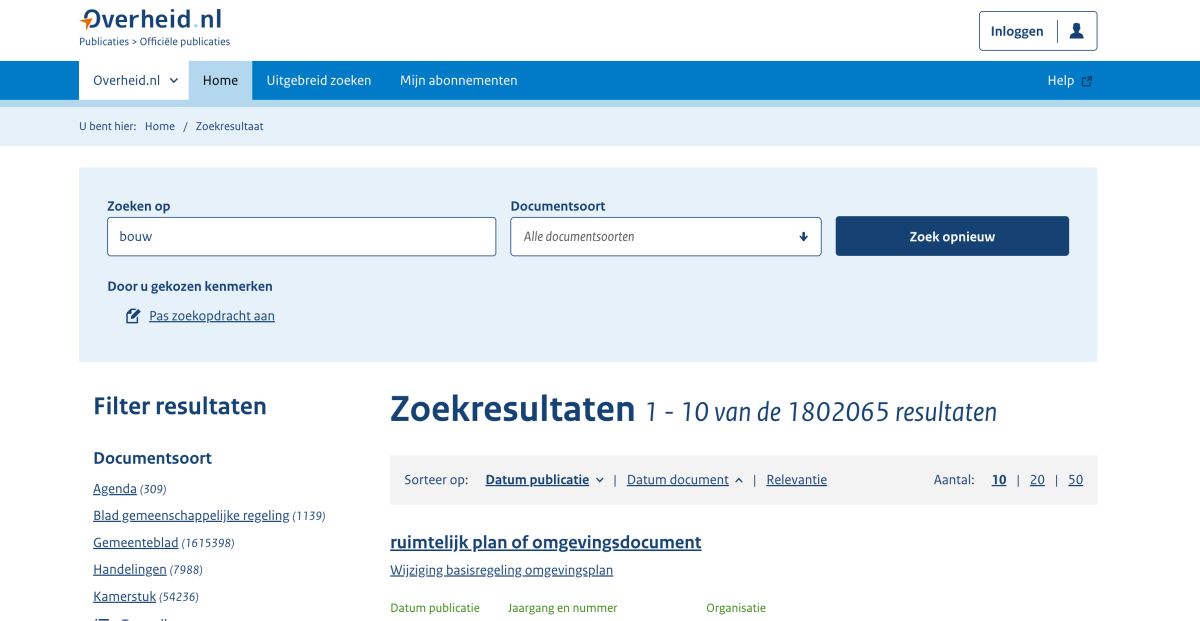The image size is (1200, 621).
Task: Click the Zoeken op search field
Action: (301, 237)
